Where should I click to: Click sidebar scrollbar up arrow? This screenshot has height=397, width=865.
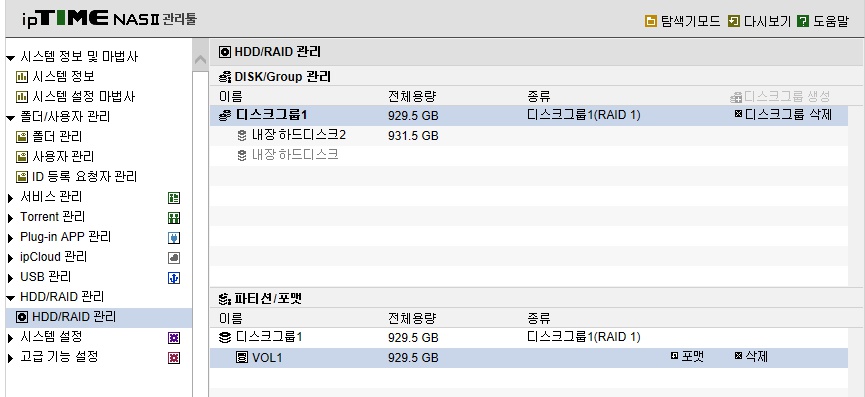[200, 60]
